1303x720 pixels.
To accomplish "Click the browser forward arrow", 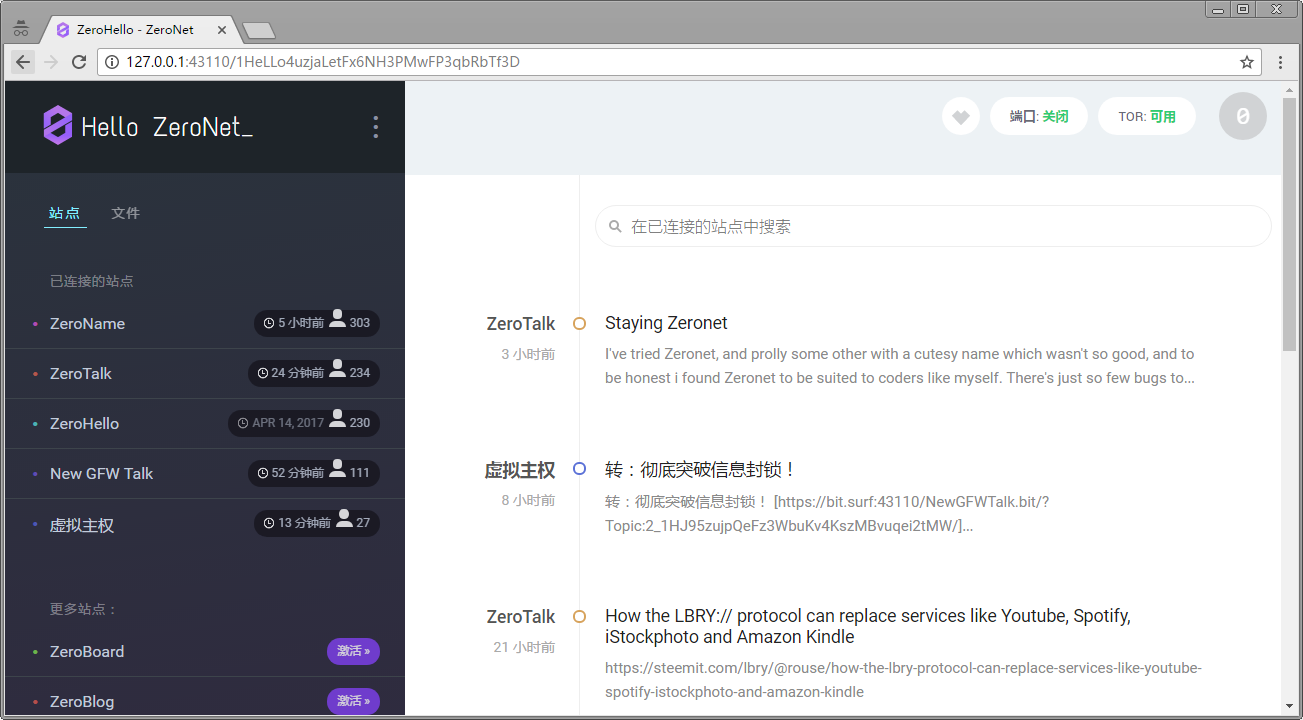I will (51, 62).
